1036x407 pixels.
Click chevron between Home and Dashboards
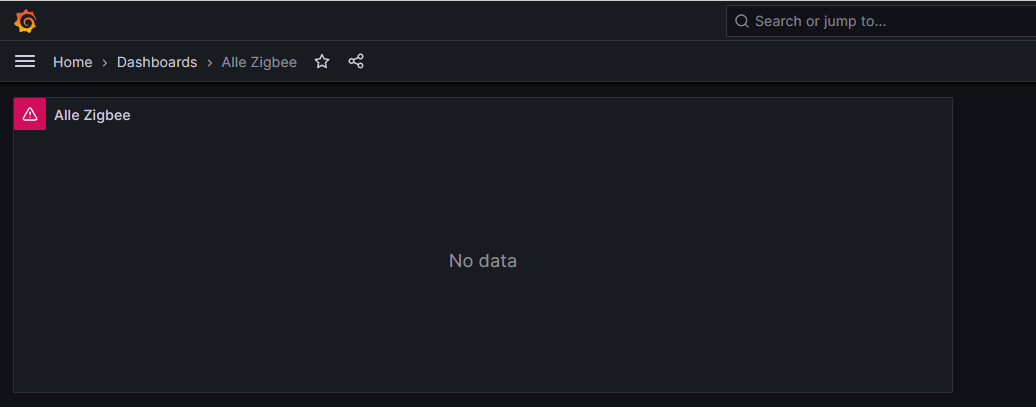pos(105,62)
